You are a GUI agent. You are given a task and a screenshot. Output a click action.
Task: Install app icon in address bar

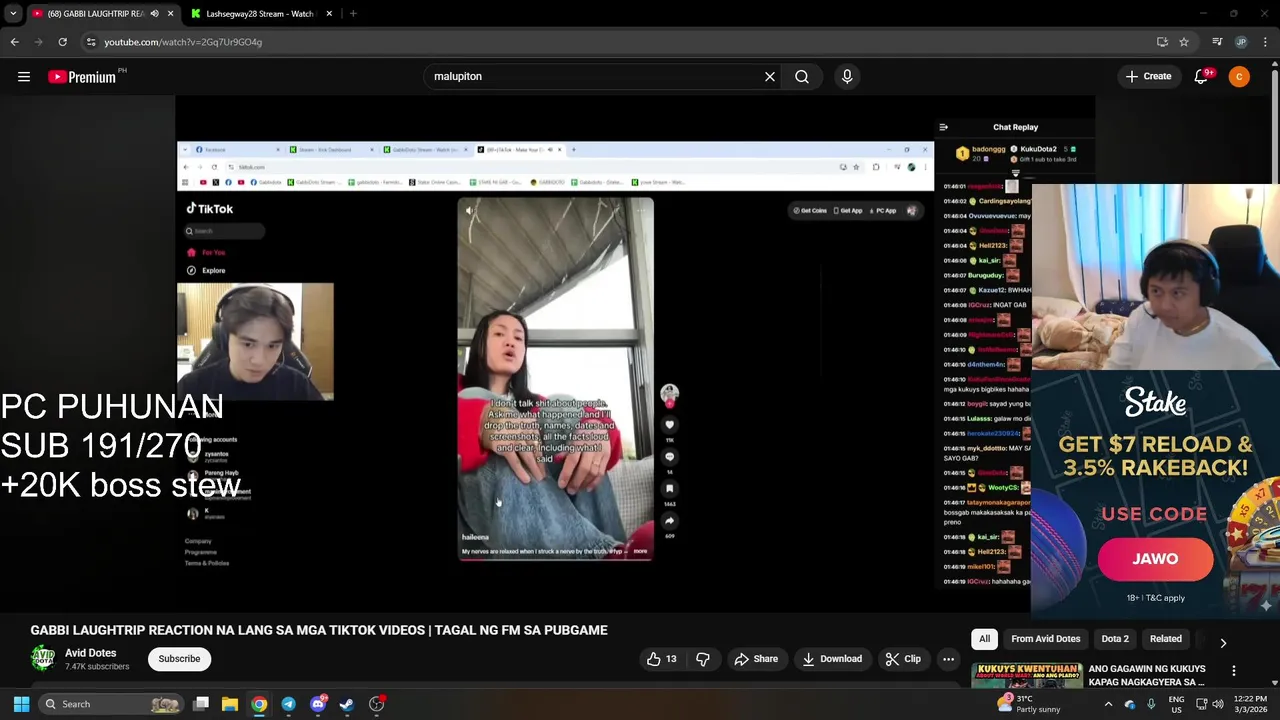pyautogui.click(x=1162, y=42)
